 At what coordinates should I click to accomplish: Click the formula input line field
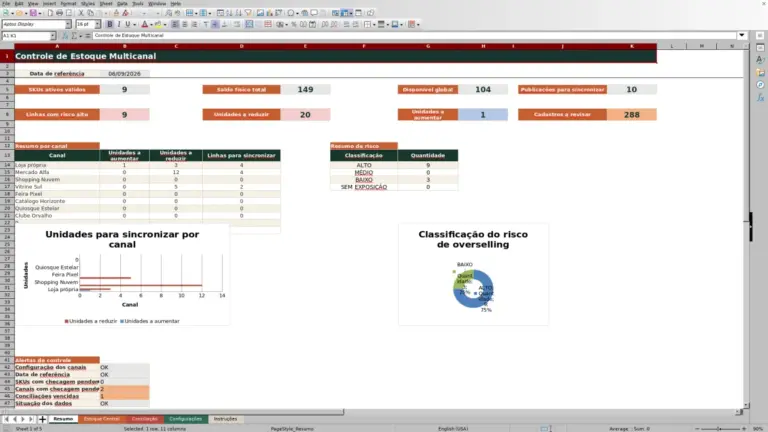click(x=414, y=35)
